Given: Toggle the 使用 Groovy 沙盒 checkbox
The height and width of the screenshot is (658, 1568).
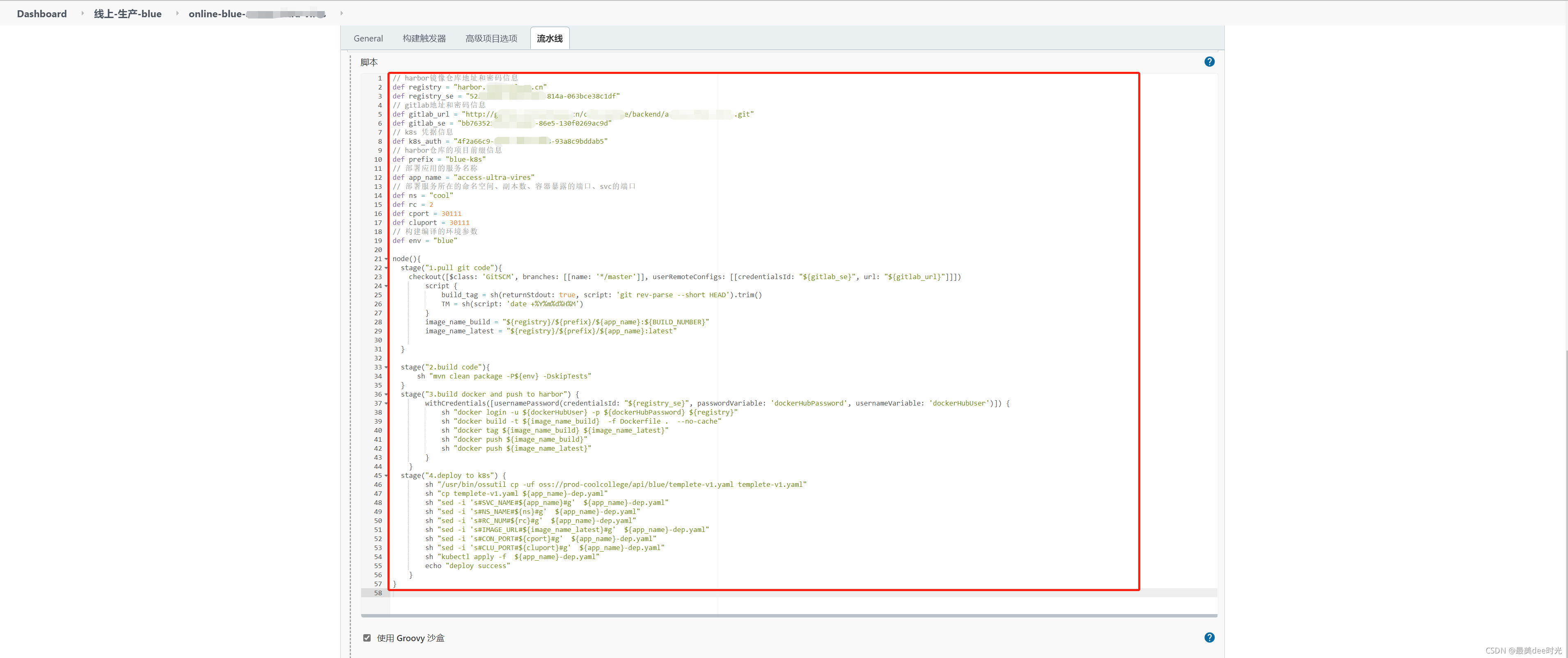Looking at the screenshot, I should point(367,638).
